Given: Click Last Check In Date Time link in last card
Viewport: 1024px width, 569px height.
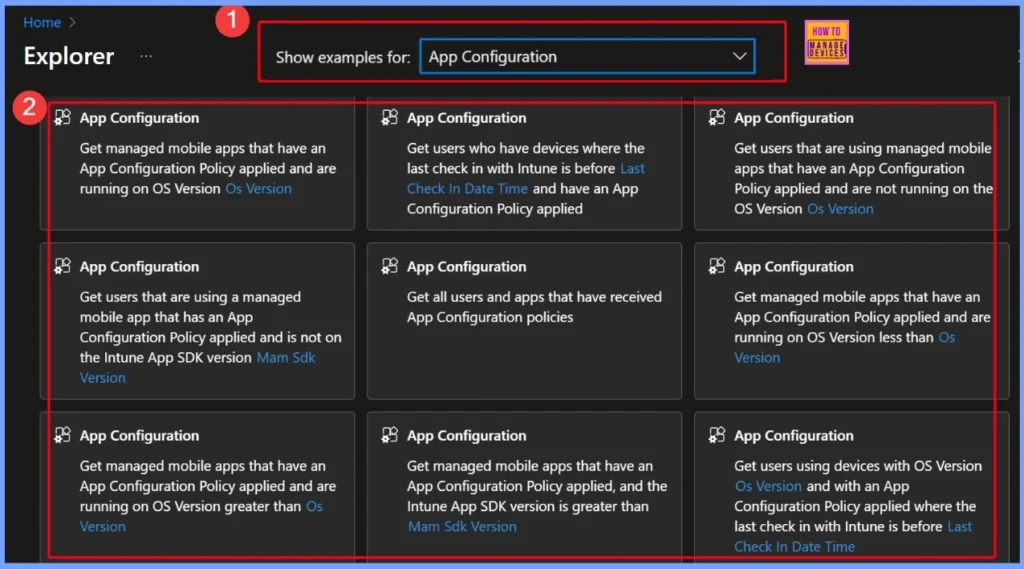Looking at the screenshot, I should (794, 547).
